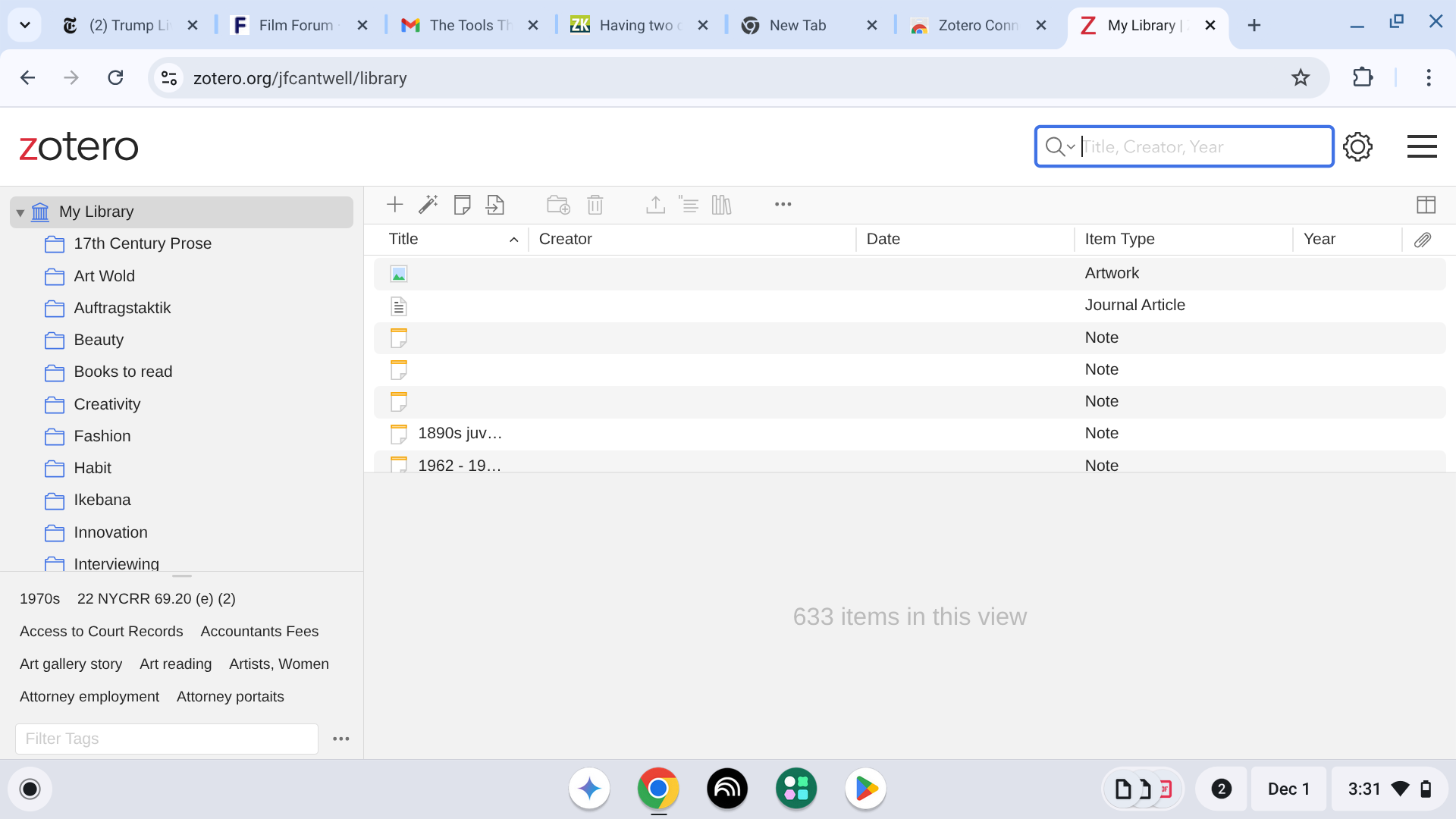Click Add By Identifier wand icon
The image size is (1456, 819).
[428, 205]
